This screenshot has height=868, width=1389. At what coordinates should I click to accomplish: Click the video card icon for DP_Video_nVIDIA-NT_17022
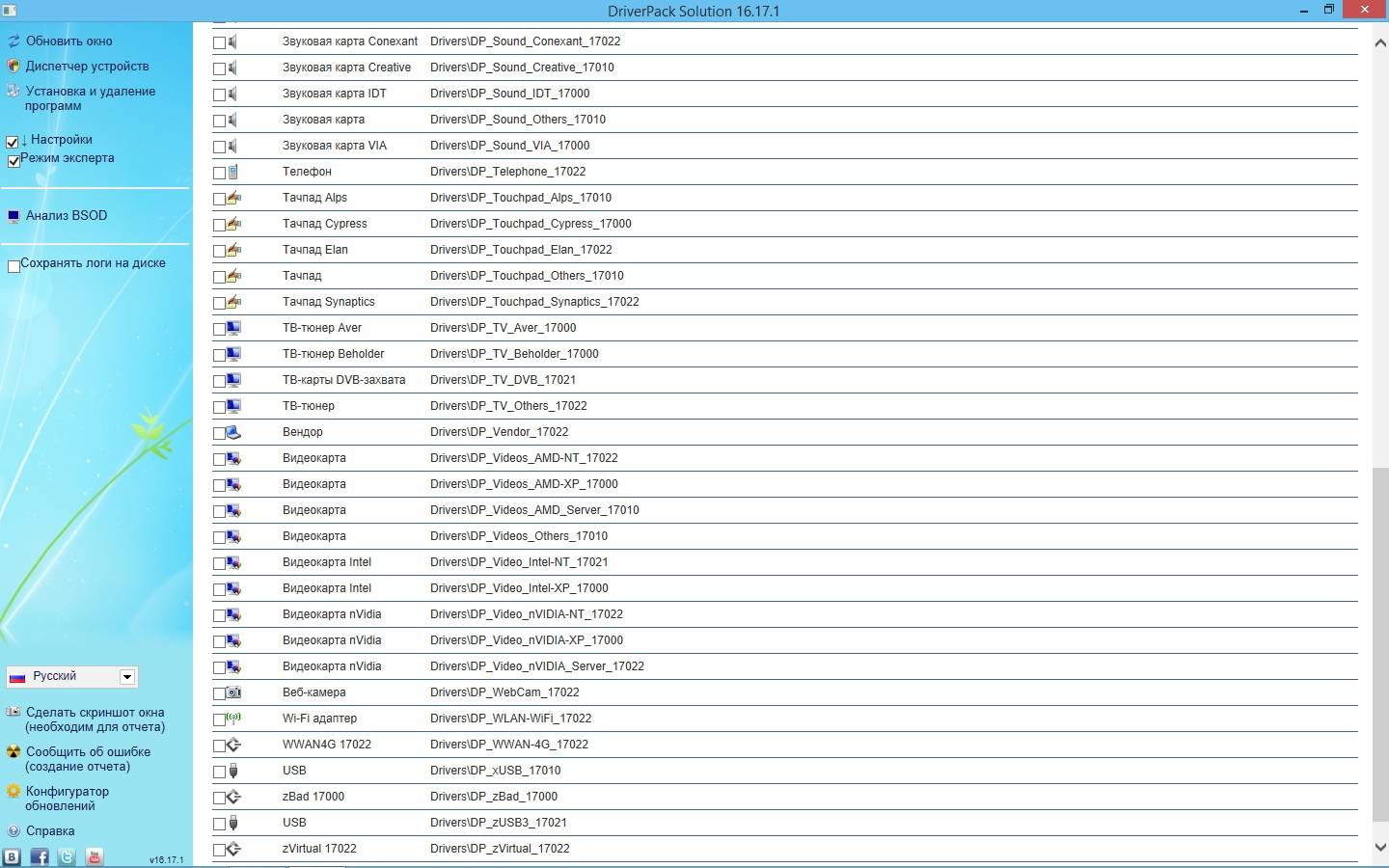point(233,614)
